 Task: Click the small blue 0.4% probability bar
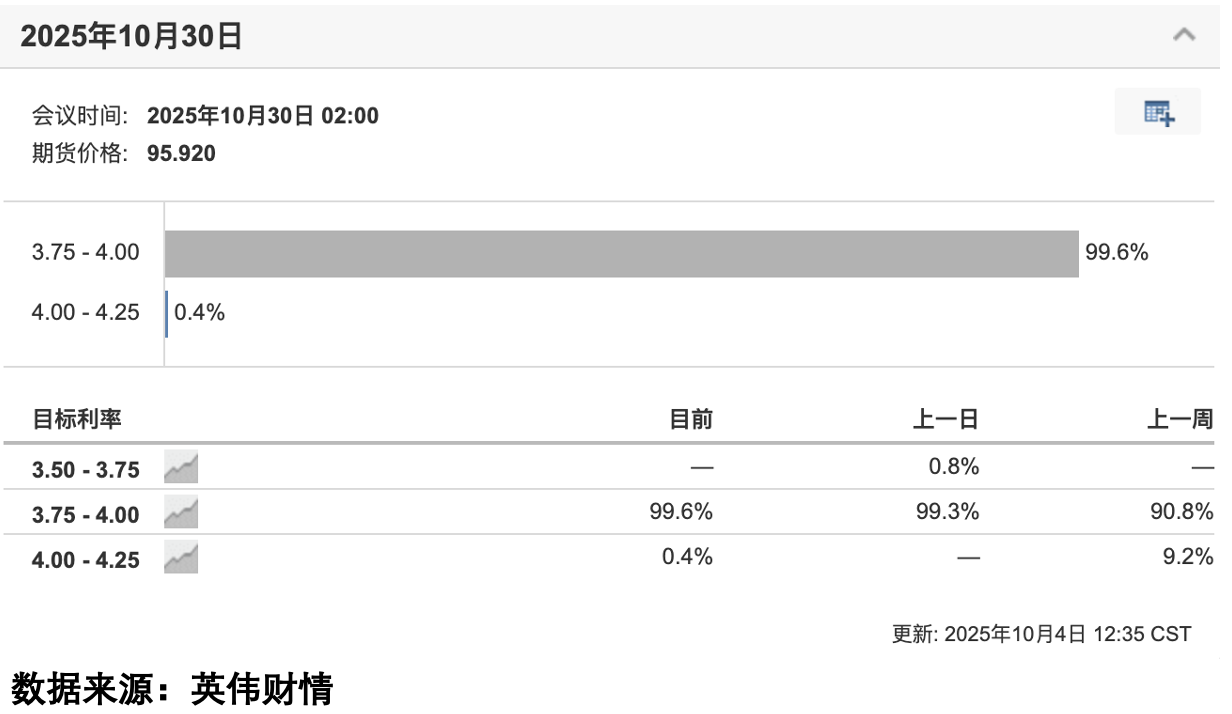click(167, 313)
